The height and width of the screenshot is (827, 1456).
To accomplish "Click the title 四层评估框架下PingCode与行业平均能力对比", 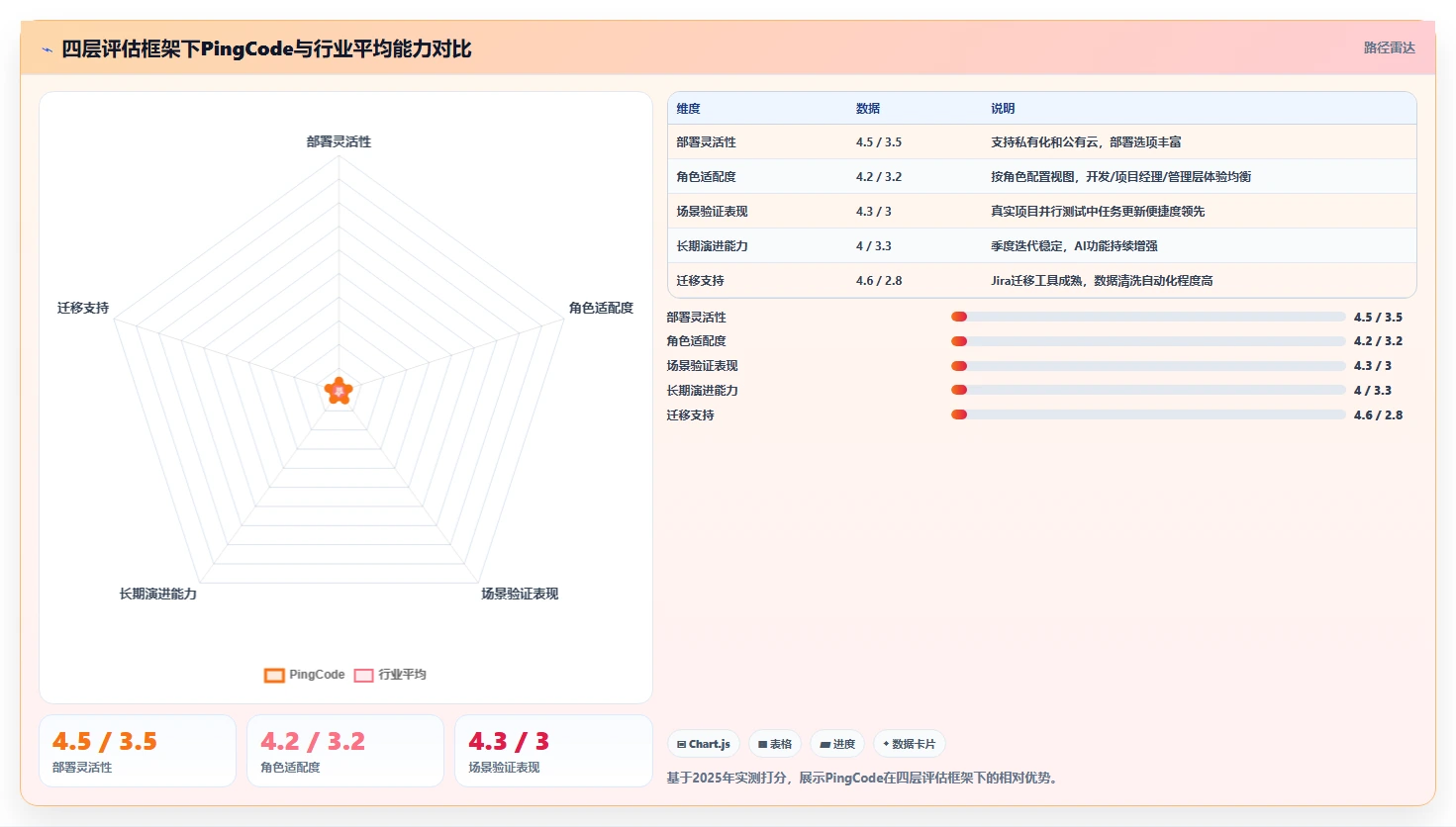I will (266, 49).
